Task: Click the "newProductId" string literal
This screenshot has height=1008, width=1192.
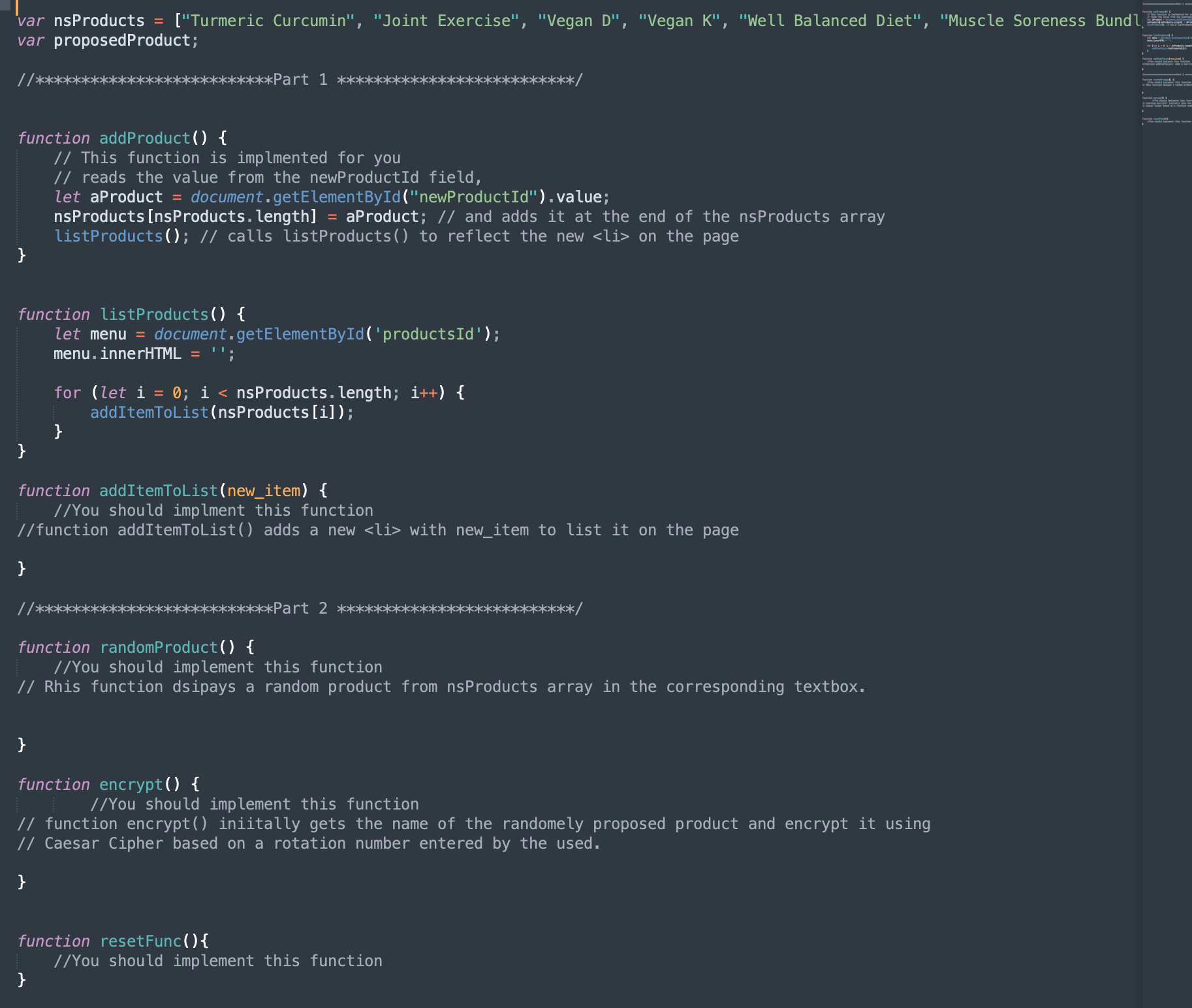Action: [474, 197]
